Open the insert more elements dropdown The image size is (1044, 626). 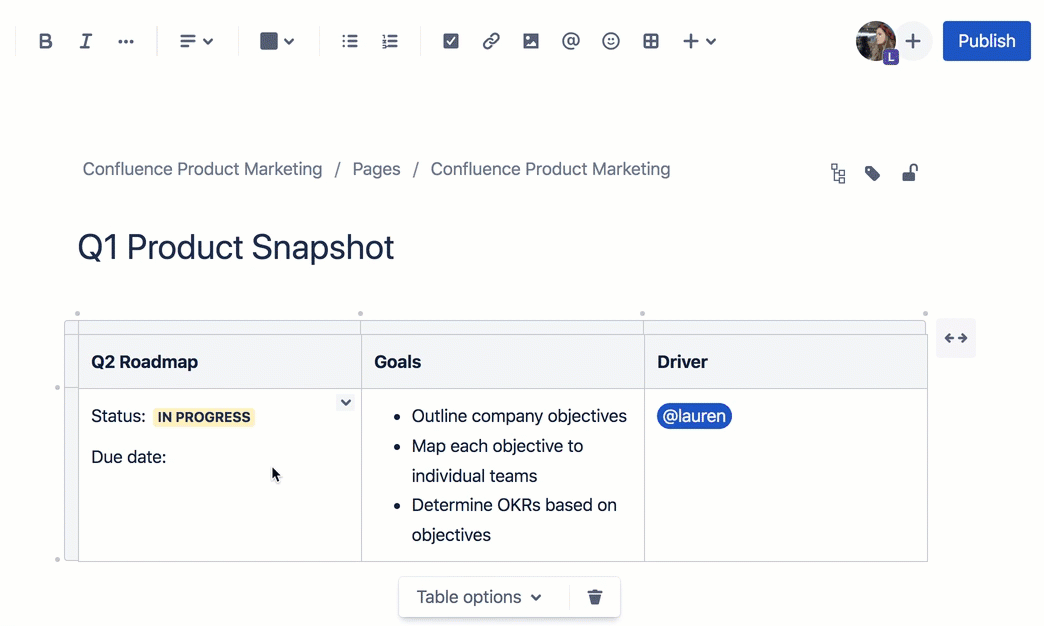pyautogui.click(x=699, y=41)
